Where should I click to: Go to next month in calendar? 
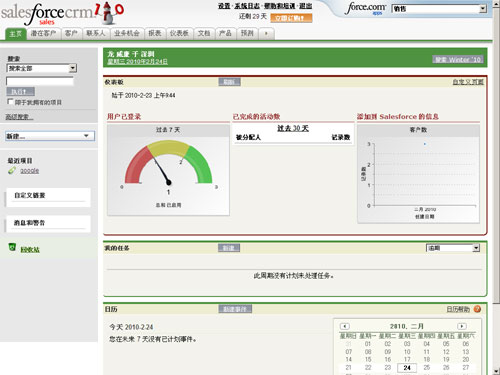(x=462, y=326)
